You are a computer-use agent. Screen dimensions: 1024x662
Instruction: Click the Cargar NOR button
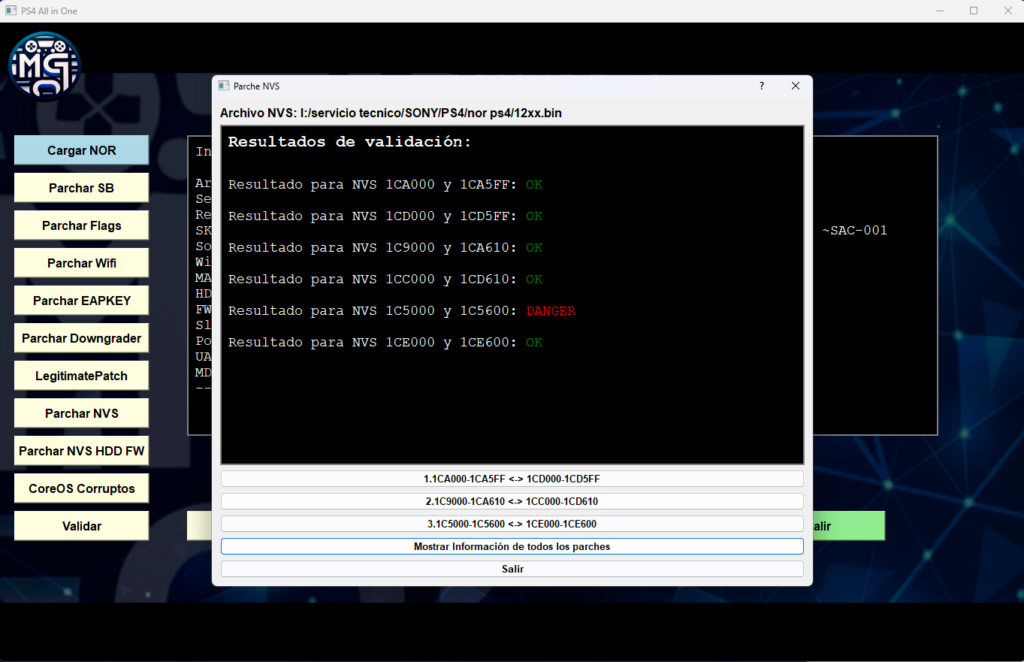81,150
